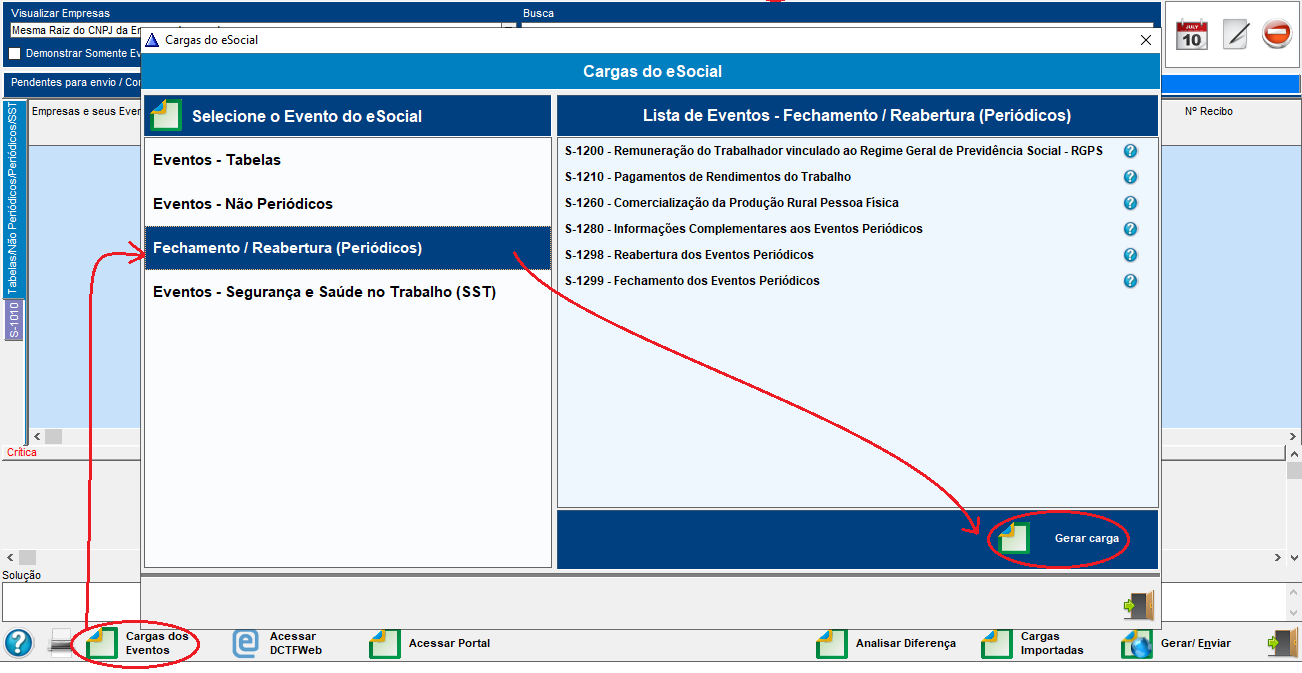Viewport: 1302px width, 673px height.
Task: Select Fechamento / Reabertura (Periódicos) category
Action: tap(348, 248)
